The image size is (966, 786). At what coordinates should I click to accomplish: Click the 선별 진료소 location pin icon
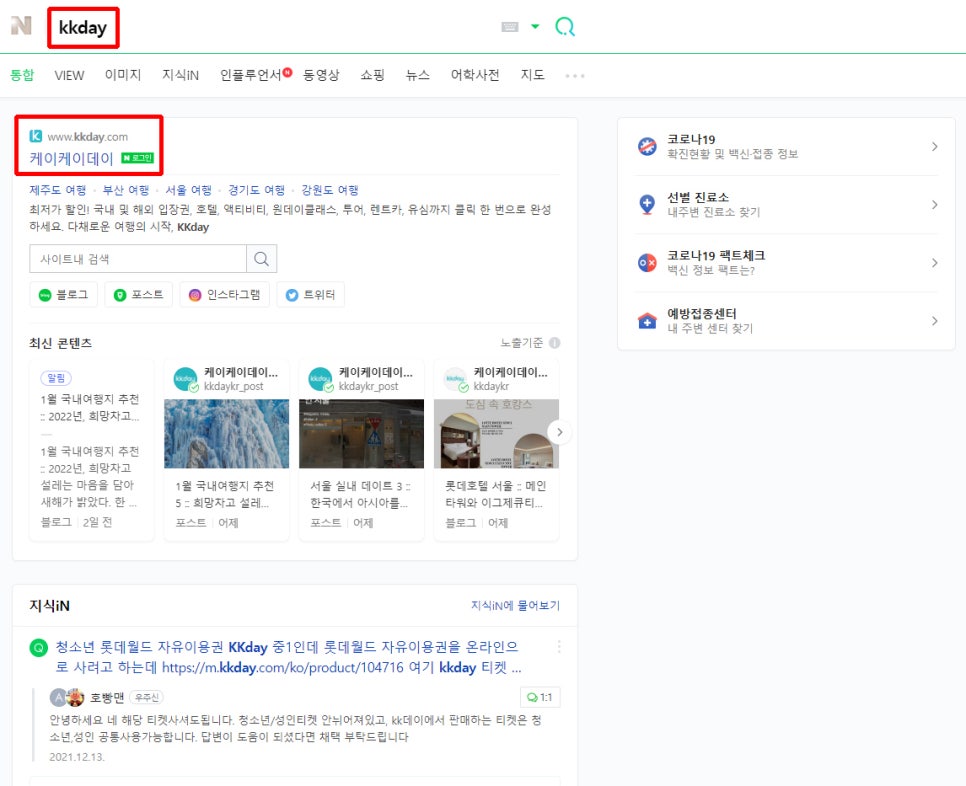tap(647, 205)
